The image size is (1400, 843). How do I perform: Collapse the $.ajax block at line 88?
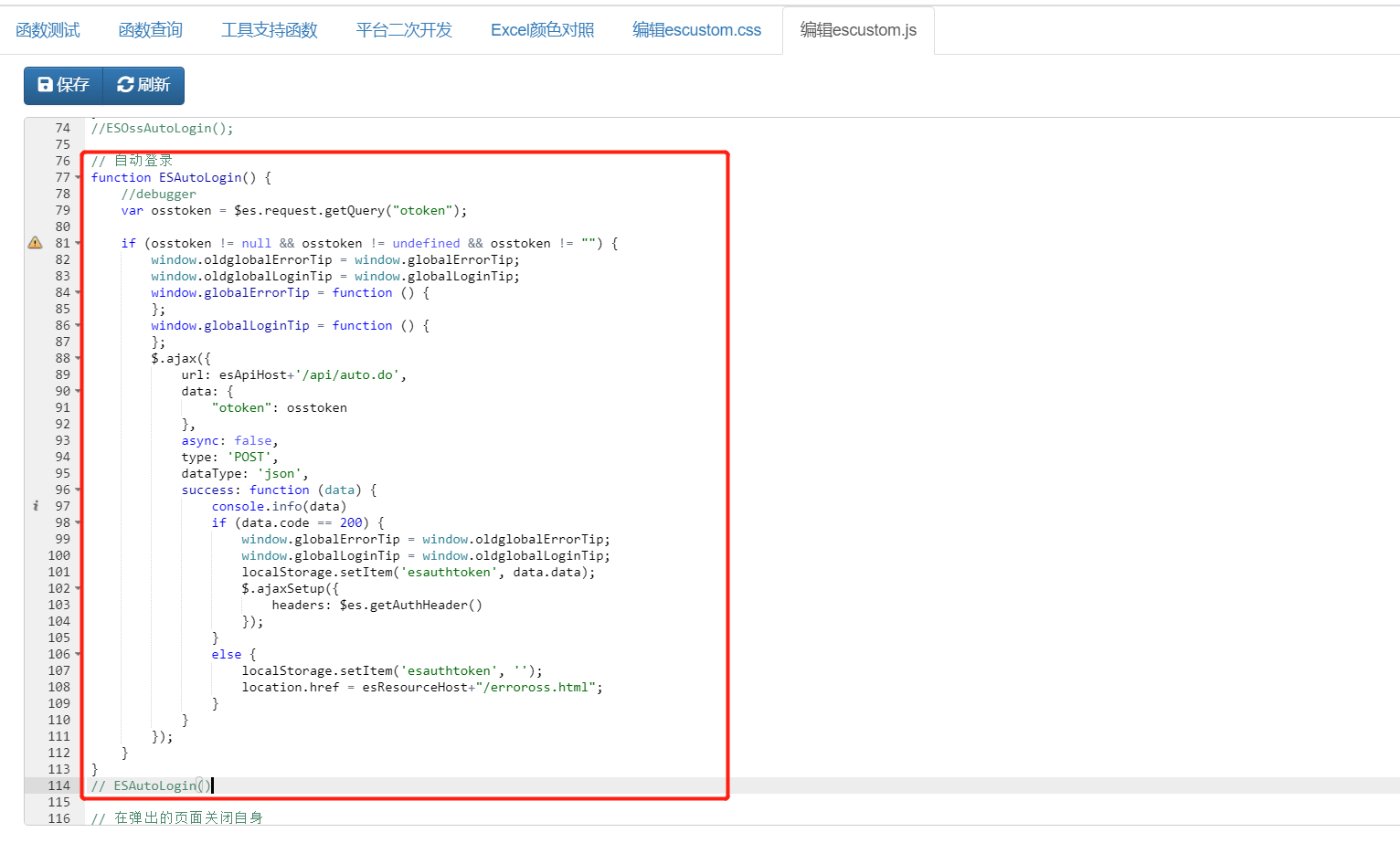click(79, 359)
